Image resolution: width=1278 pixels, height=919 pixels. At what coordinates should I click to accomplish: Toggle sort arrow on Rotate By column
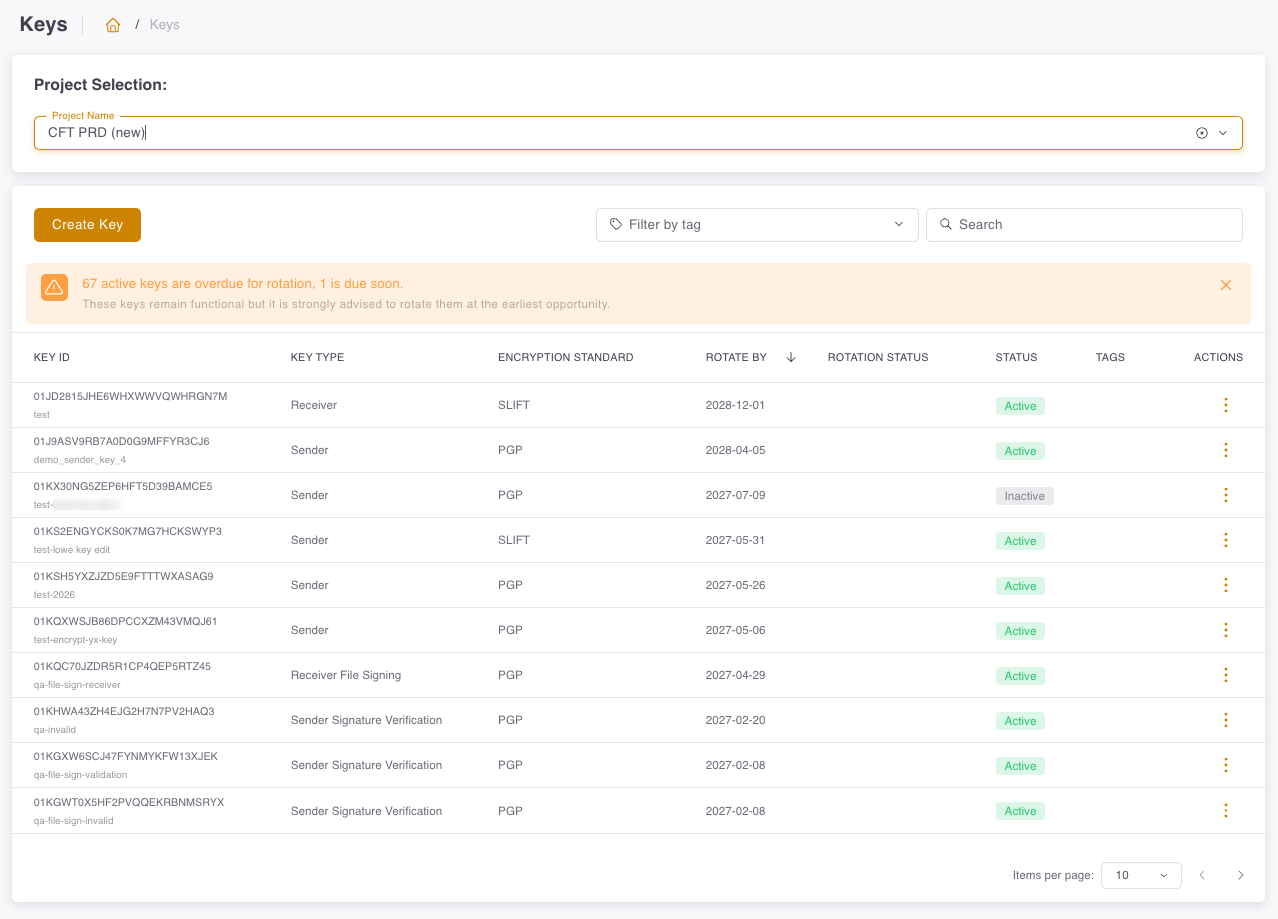tap(791, 357)
